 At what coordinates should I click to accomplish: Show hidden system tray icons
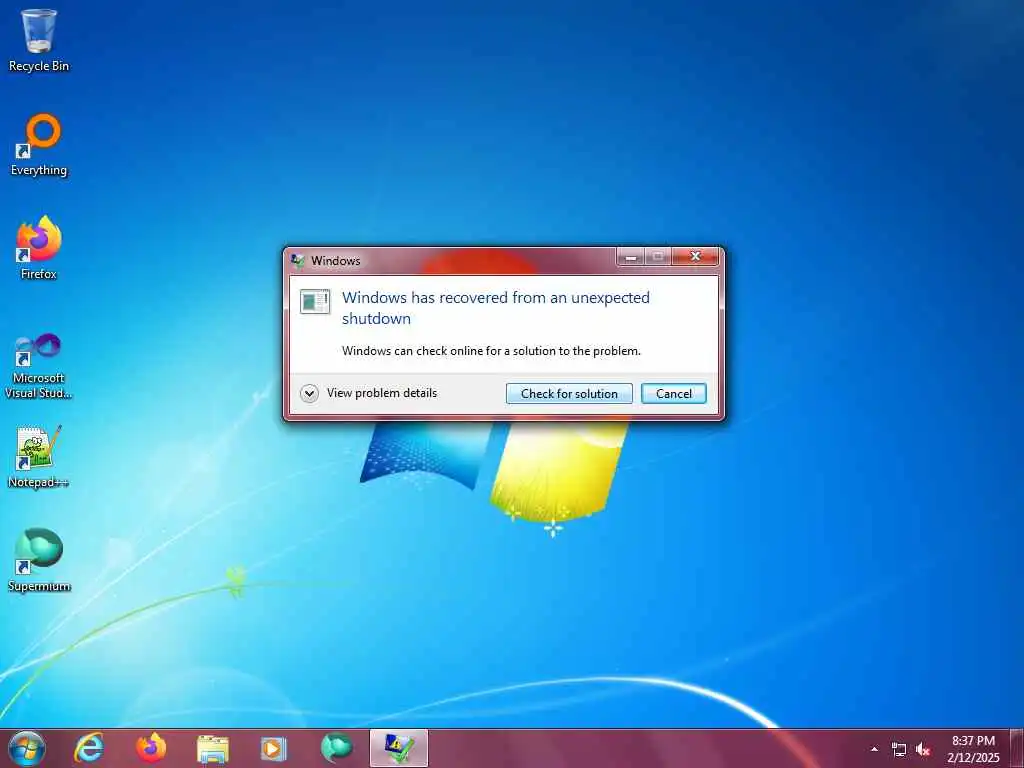pyautogui.click(x=874, y=749)
